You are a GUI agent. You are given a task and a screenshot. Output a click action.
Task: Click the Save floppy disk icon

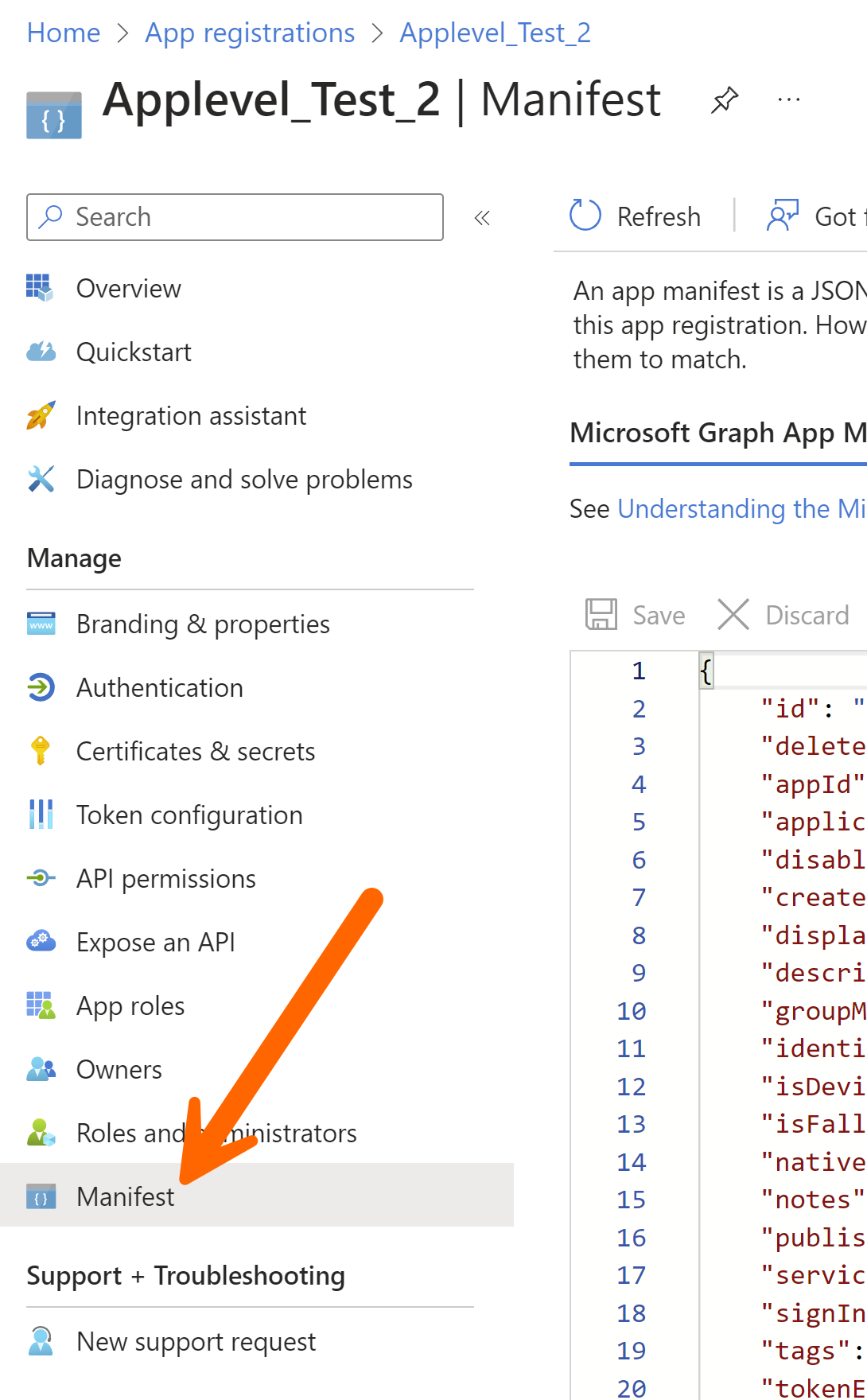[x=601, y=614]
